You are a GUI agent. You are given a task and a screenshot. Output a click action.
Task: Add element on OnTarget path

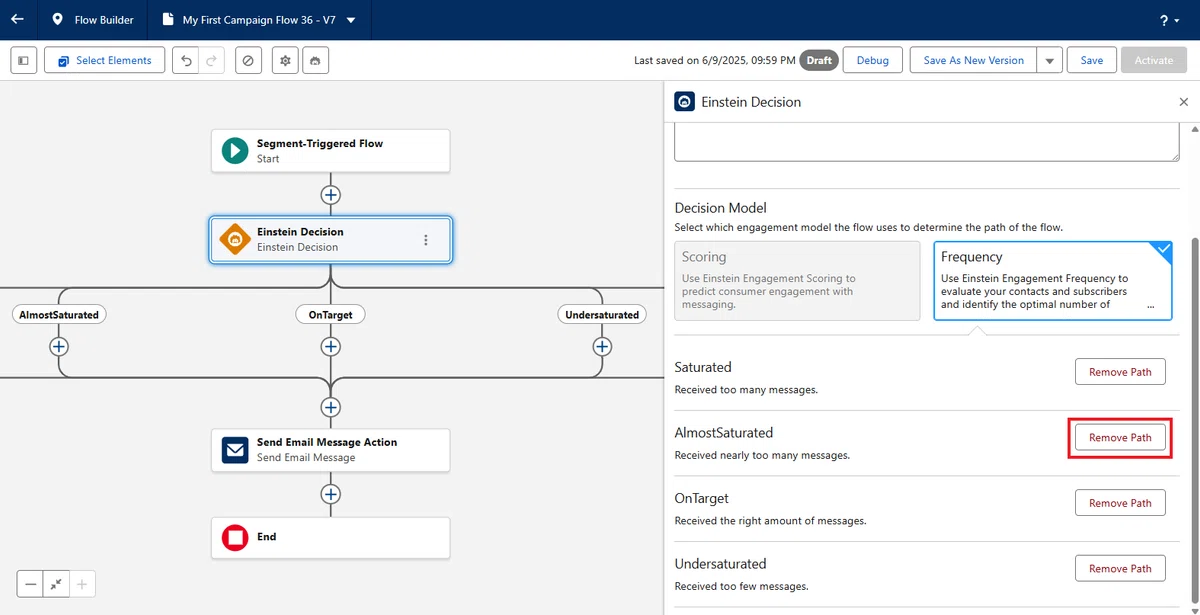331,347
